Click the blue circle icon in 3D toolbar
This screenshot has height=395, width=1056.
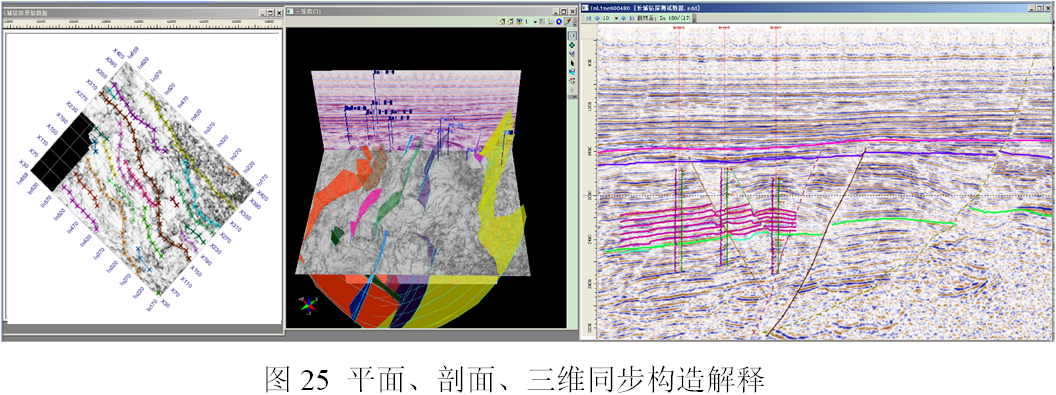[x=558, y=22]
